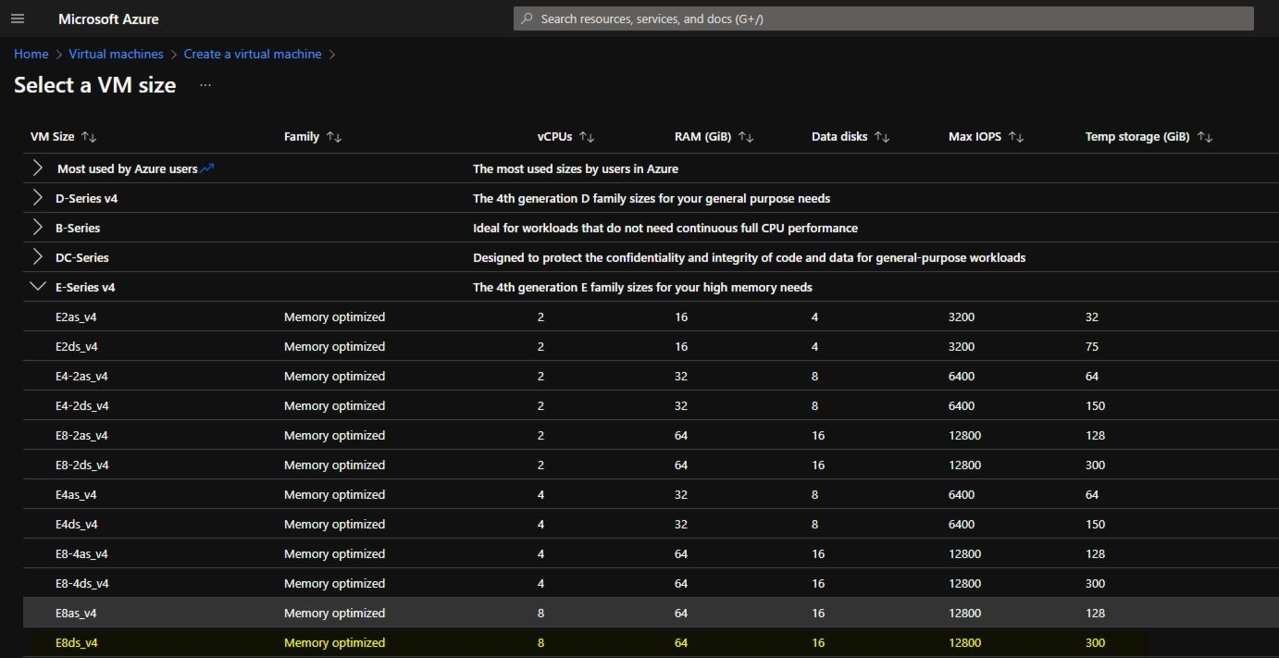
Task: Click Max IOPS 12800 in the E8as_v4 row
Action: (964, 613)
